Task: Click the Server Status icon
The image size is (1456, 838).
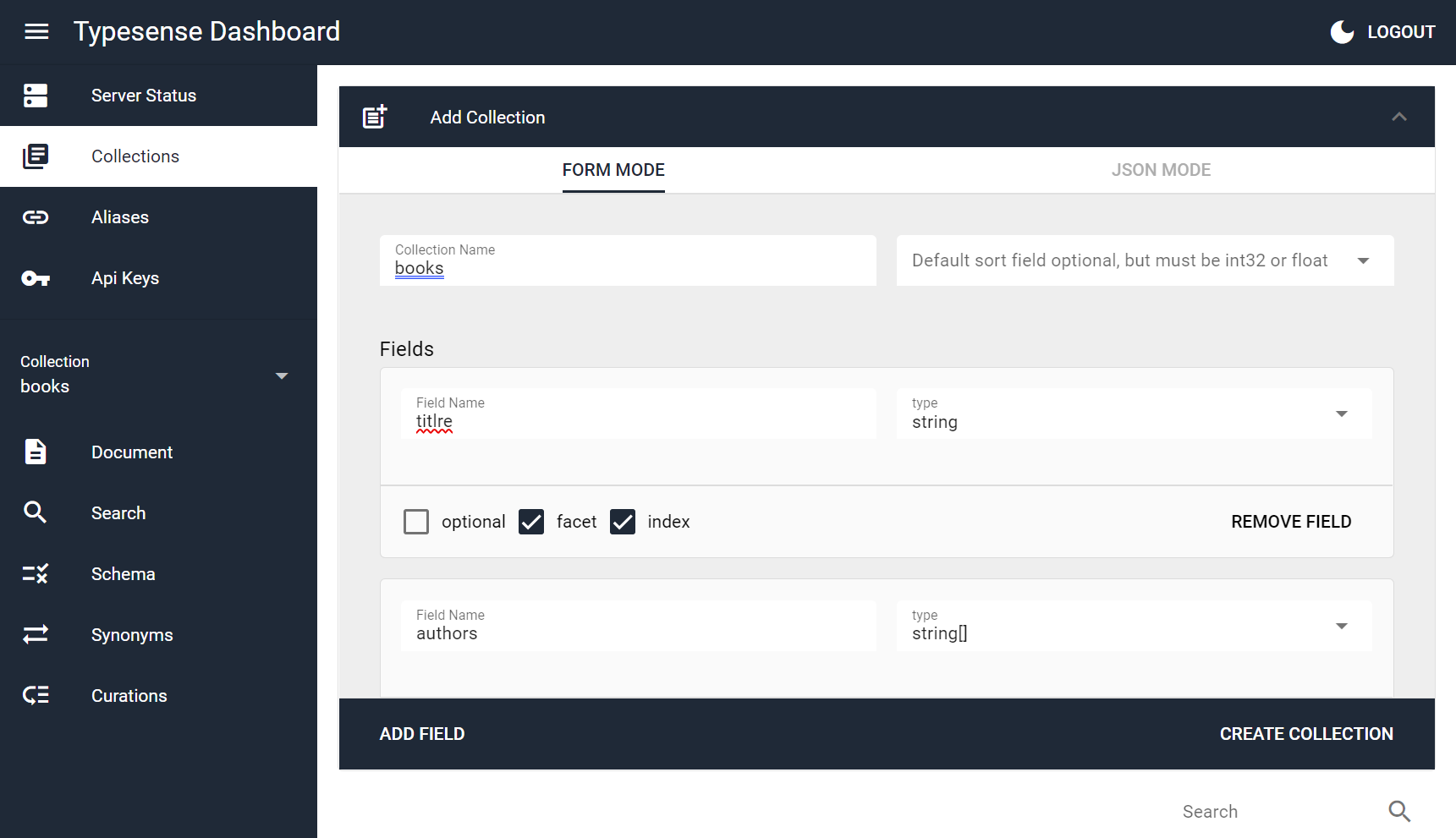Action: coord(36,96)
